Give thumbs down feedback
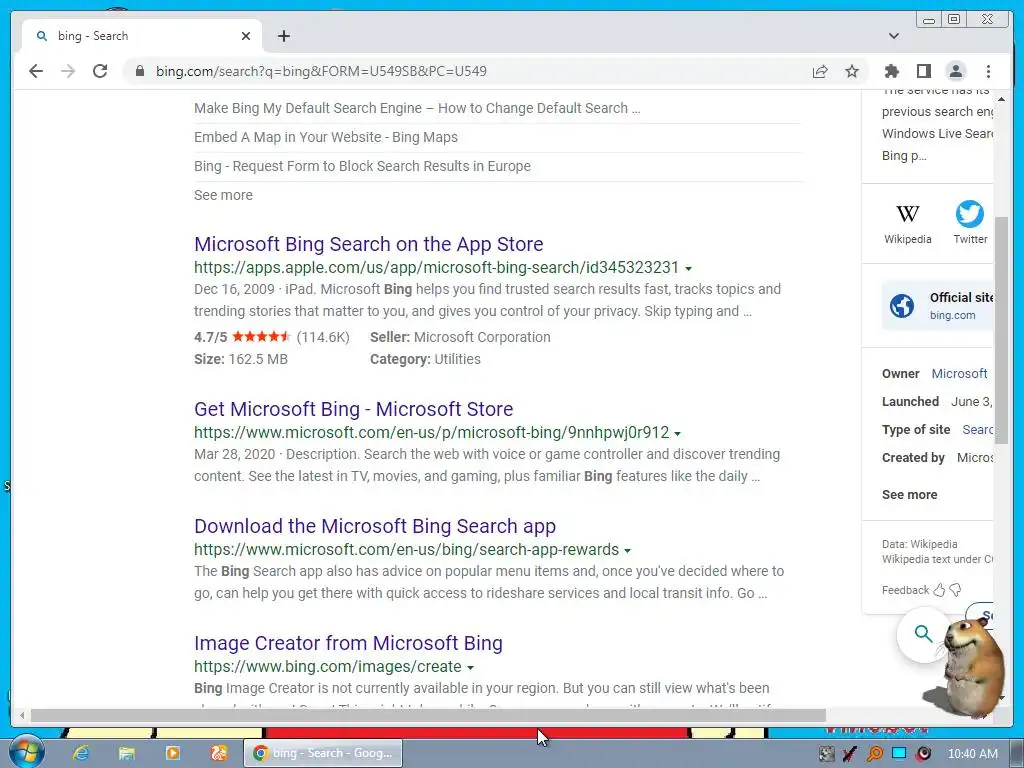Image resolution: width=1024 pixels, height=768 pixels. coord(955,590)
